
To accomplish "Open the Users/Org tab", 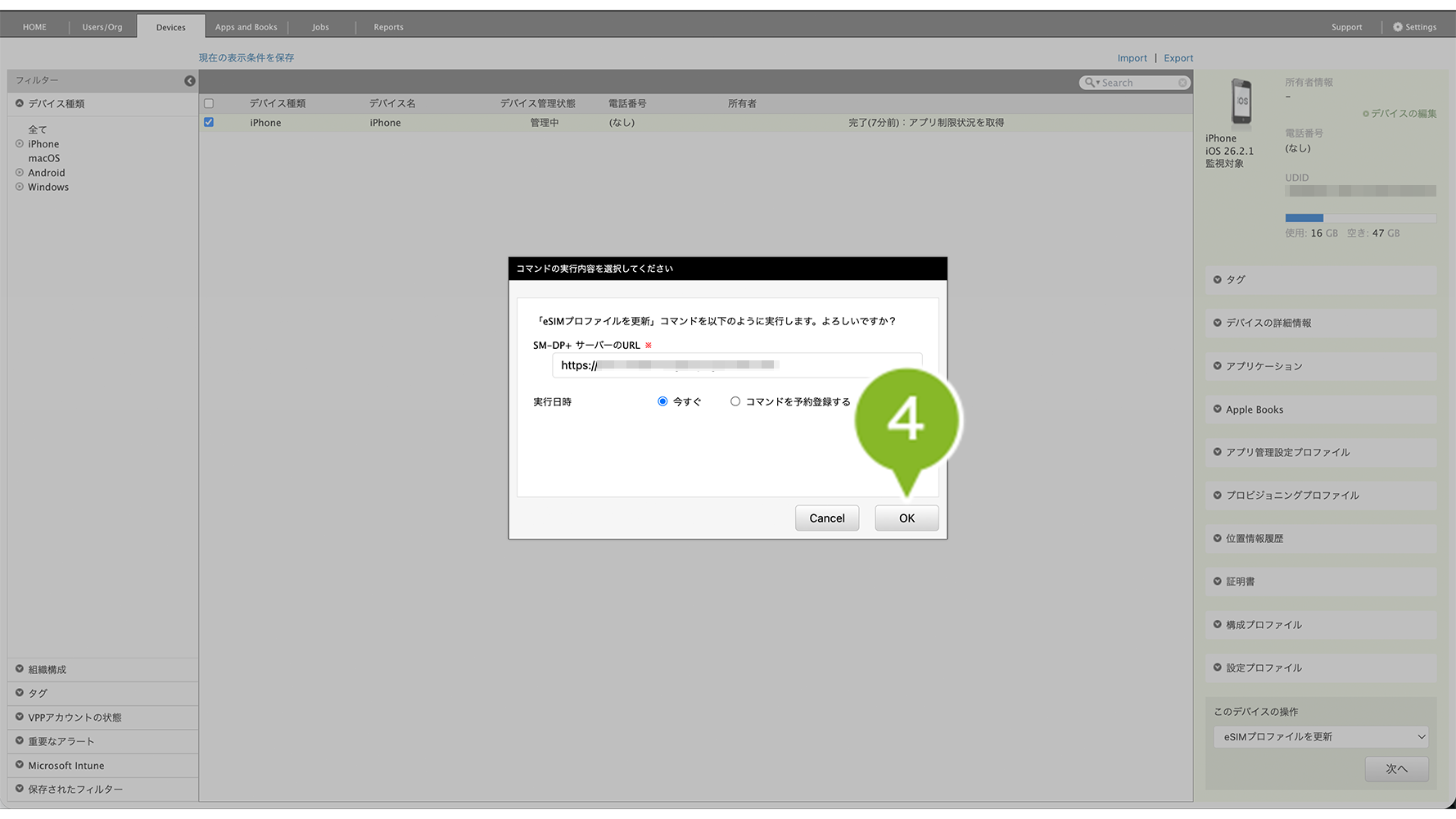I will [x=102, y=27].
